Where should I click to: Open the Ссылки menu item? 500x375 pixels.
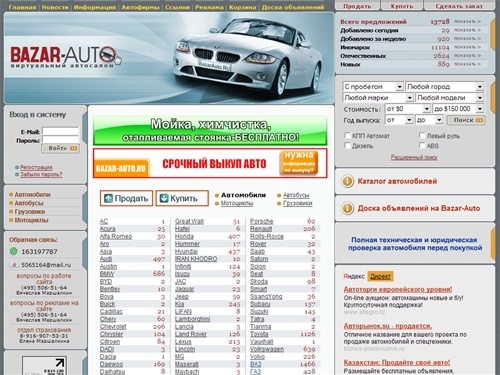177,7
